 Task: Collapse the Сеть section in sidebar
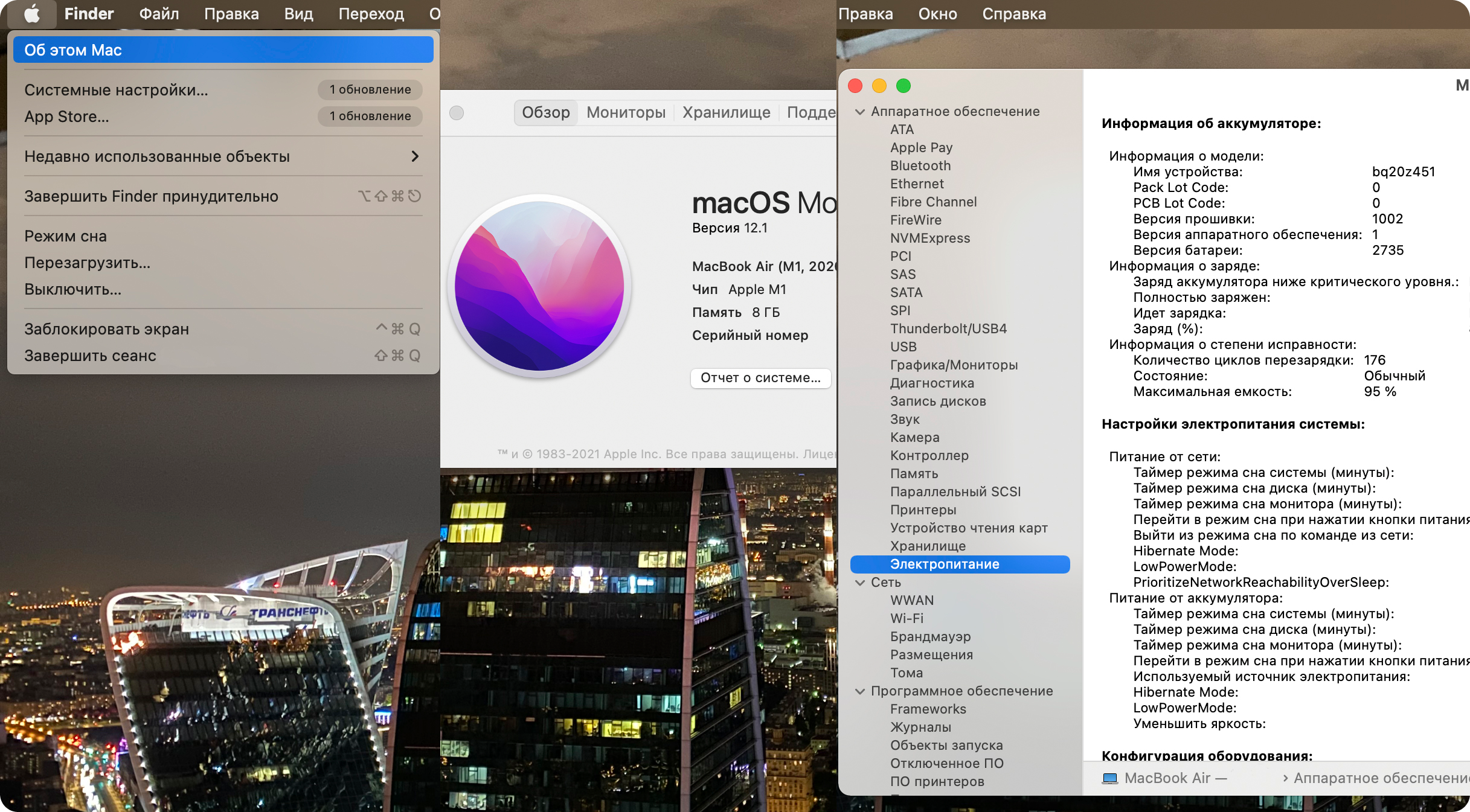[860, 583]
